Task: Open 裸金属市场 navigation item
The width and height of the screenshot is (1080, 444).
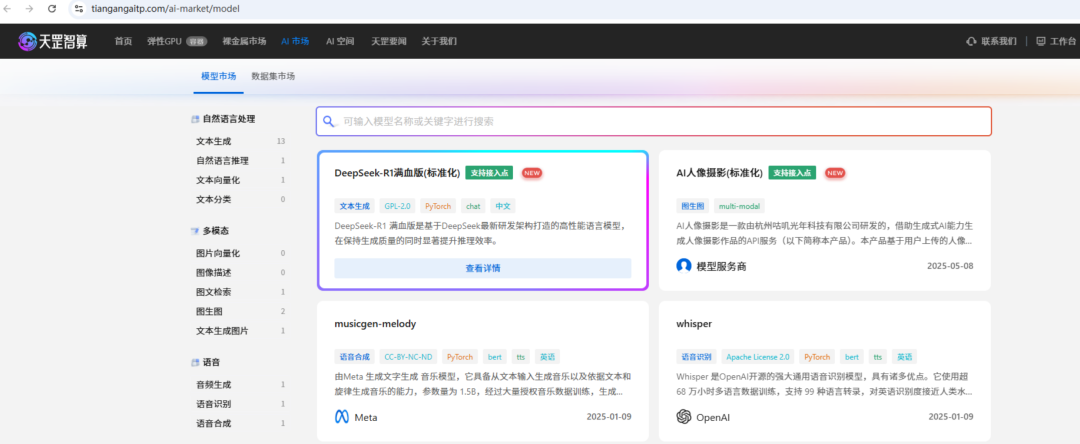Action: (x=244, y=41)
